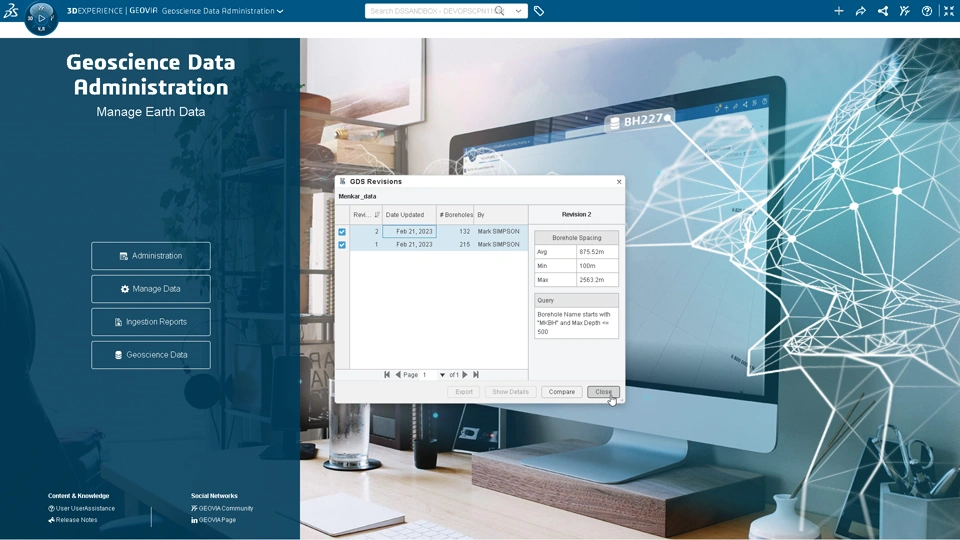
Task: Close the GDS Revisions dialog with X
Action: [619, 182]
